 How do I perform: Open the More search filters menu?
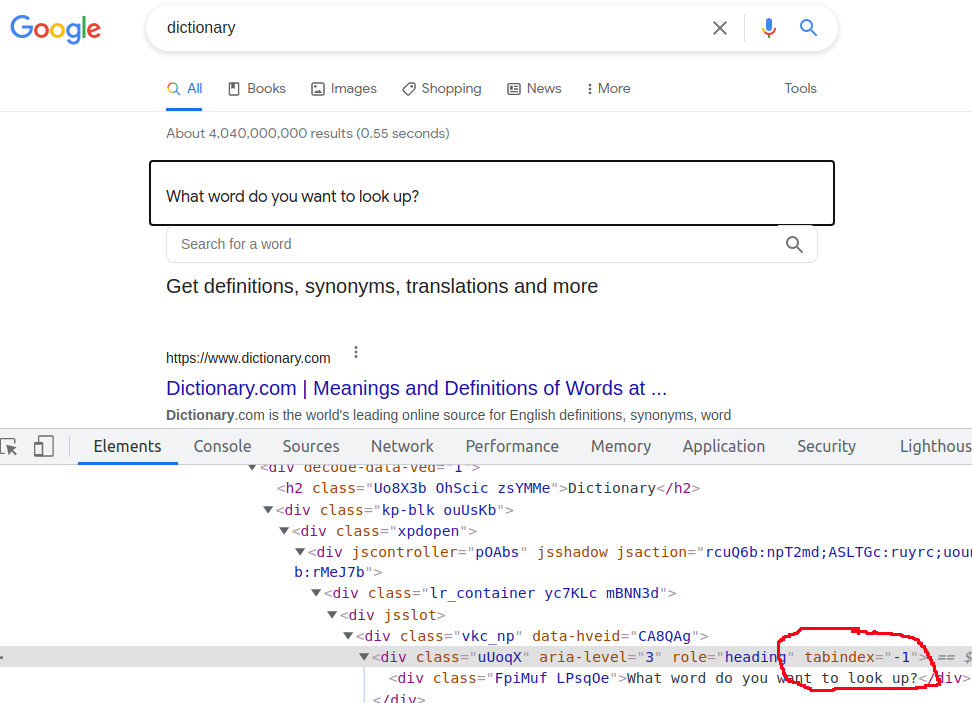coord(608,89)
